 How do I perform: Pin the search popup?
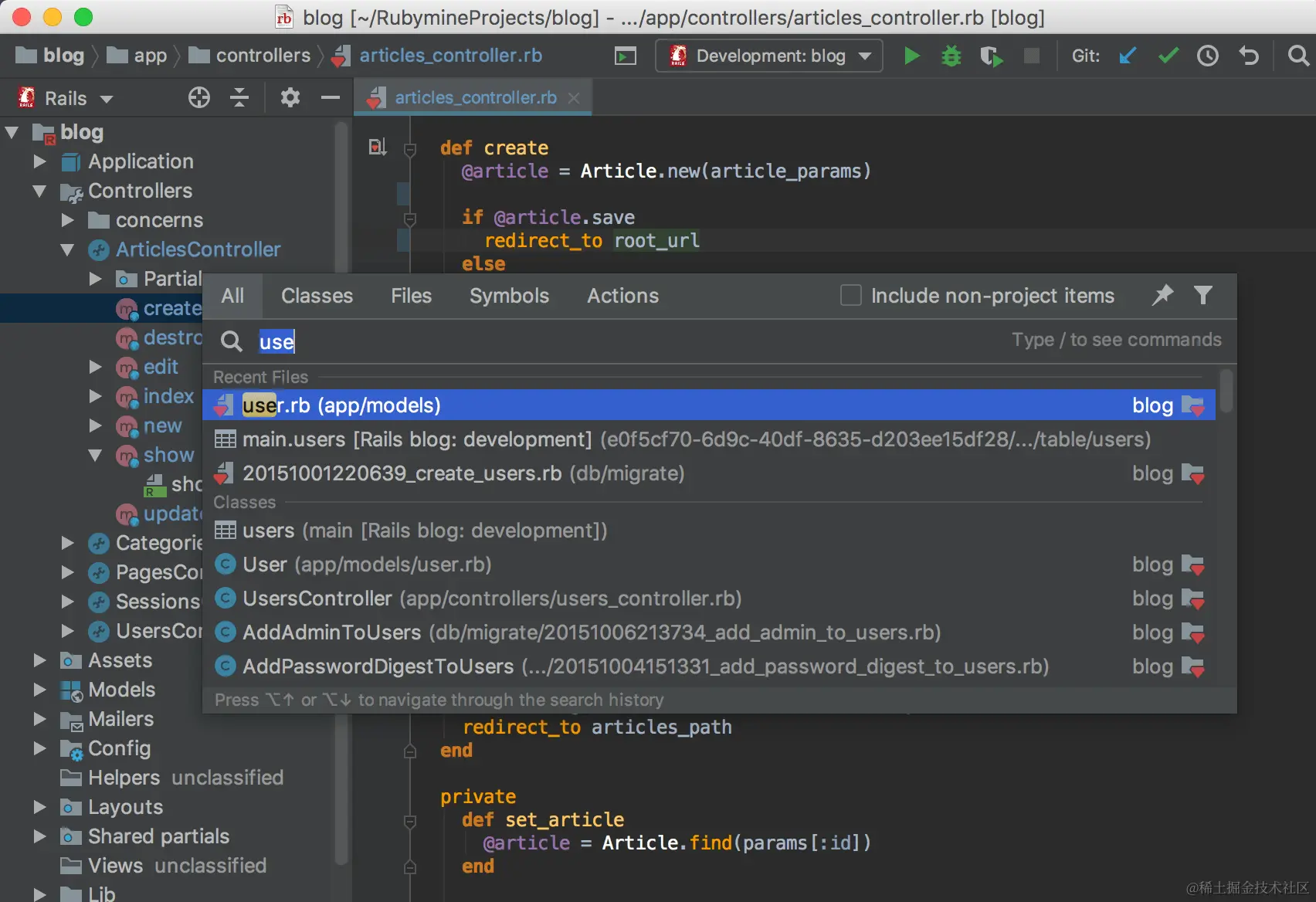(x=1162, y=295)
